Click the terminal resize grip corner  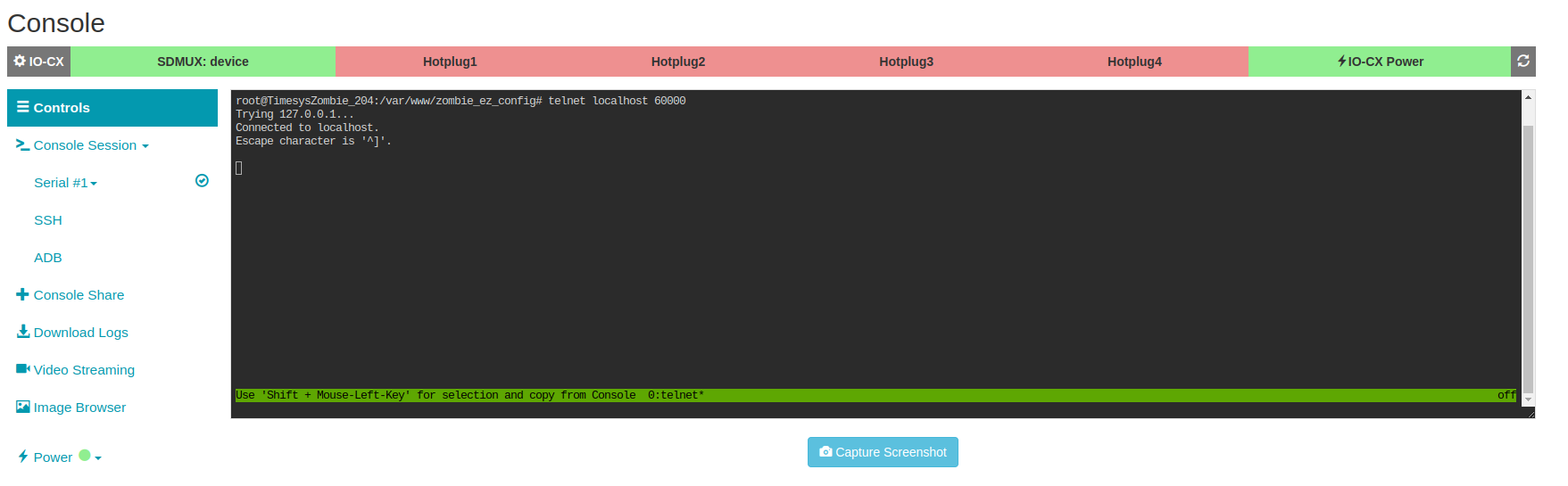click(1530, 413)
